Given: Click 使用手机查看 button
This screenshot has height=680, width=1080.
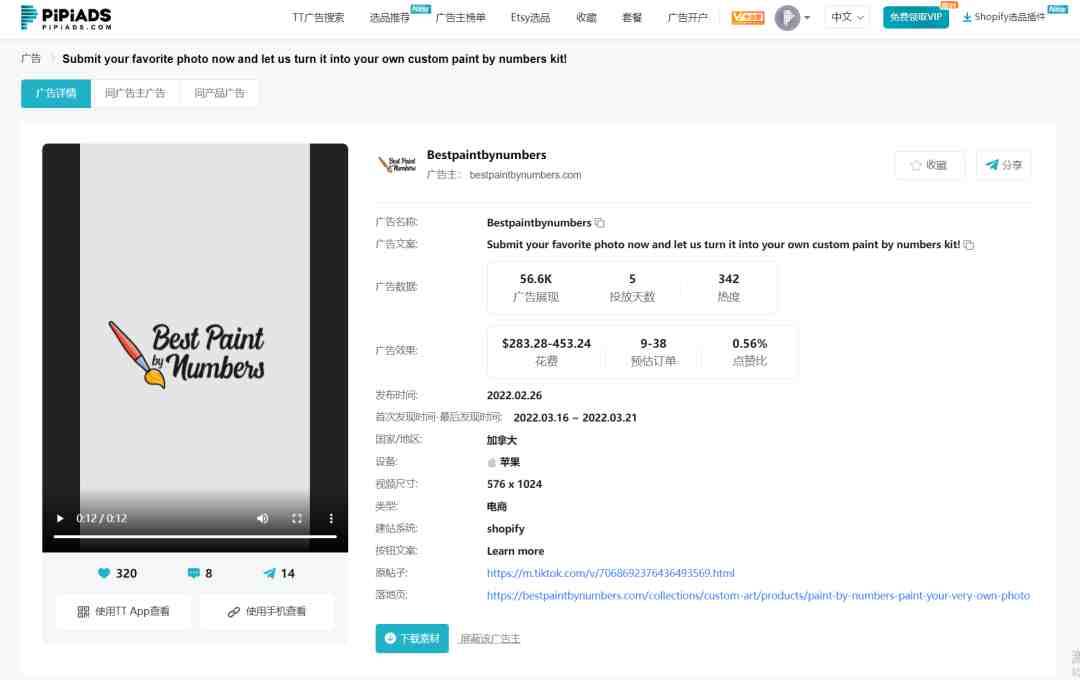Looking at the screenshot, I should tap(267, 611).
